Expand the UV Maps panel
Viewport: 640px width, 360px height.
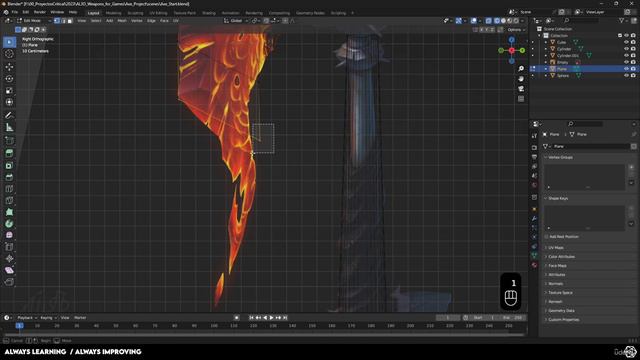pyautogui.click(x=556, y=248)
